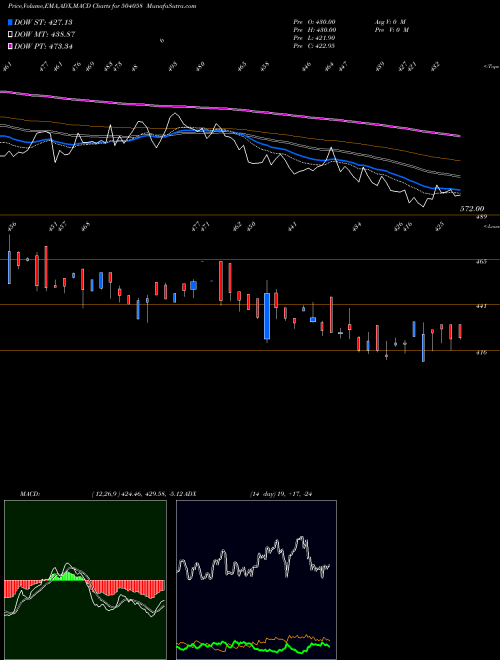Screen dimensions: 500x660
Task: Click the 'MACD:' panel heading
Action: coord(30,493)
